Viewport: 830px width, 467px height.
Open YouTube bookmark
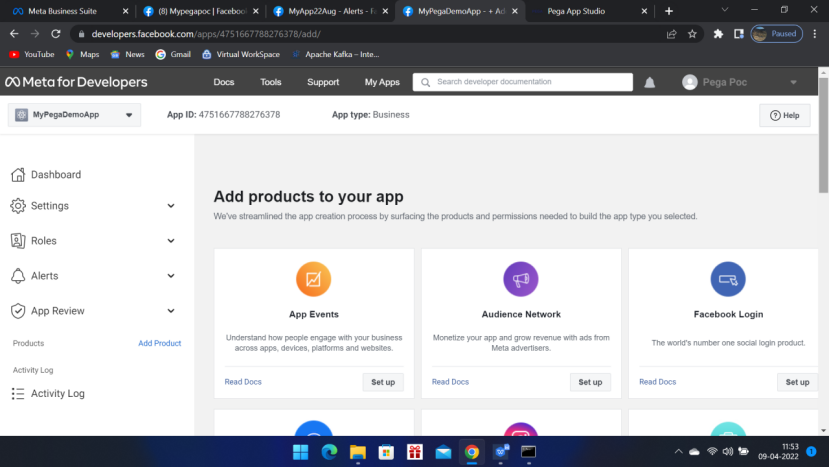click(32, 54)
